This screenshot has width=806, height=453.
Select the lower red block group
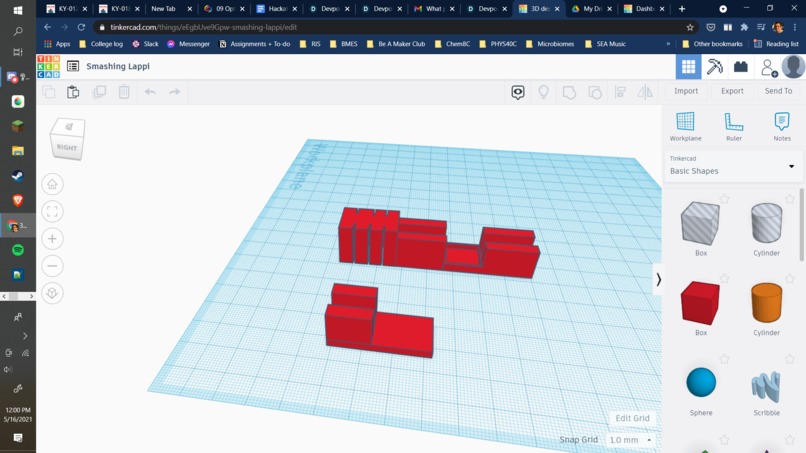378,329
